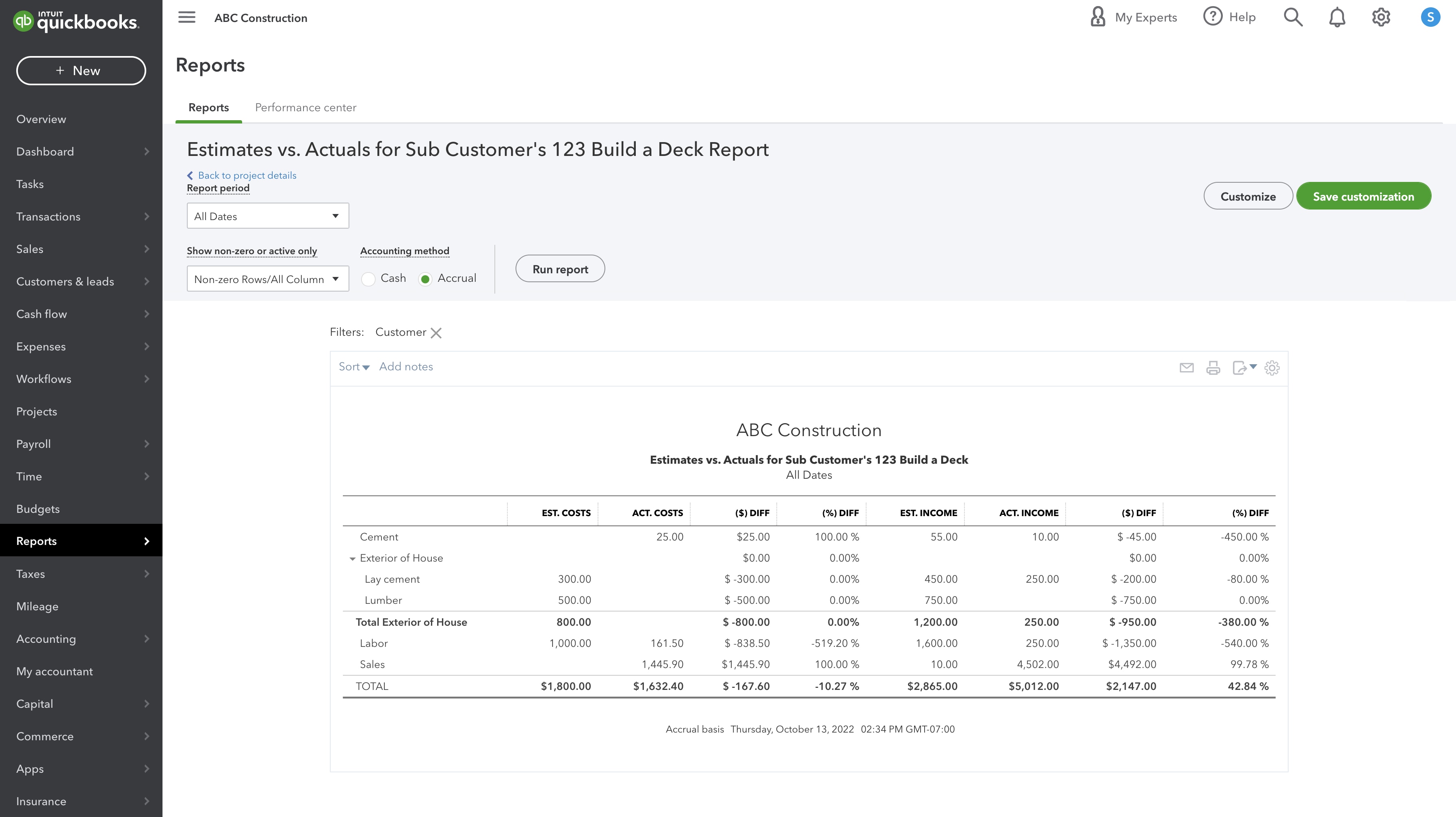Open the Sort dropdown

pos(354,367)
